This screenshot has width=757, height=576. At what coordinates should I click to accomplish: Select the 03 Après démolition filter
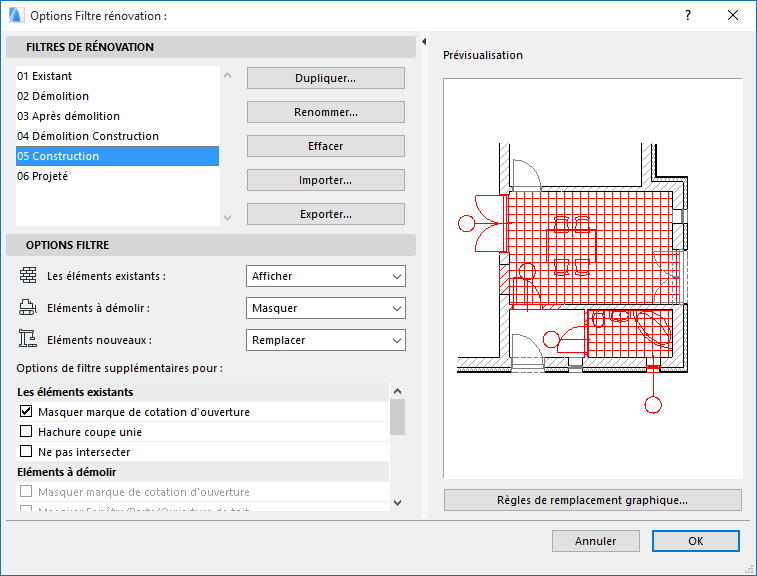click(117, 116)
